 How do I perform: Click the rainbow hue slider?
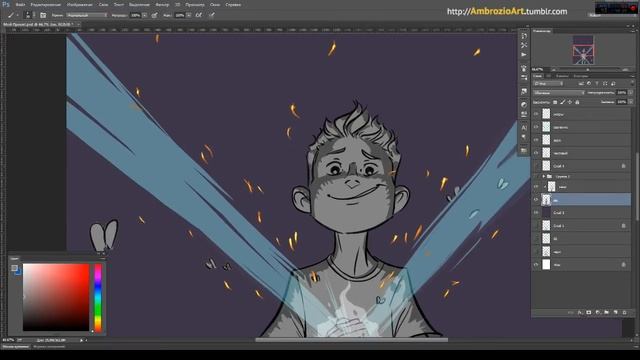click(98, 298)
